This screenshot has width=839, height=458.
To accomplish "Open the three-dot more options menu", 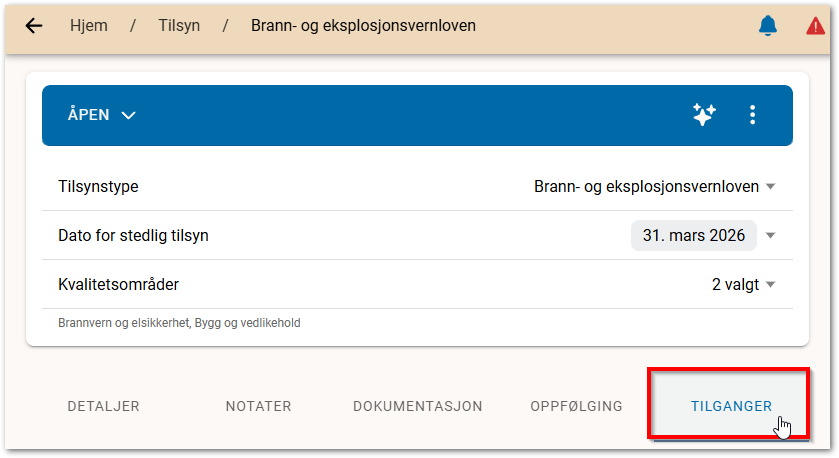I will (x=753, y=115).
